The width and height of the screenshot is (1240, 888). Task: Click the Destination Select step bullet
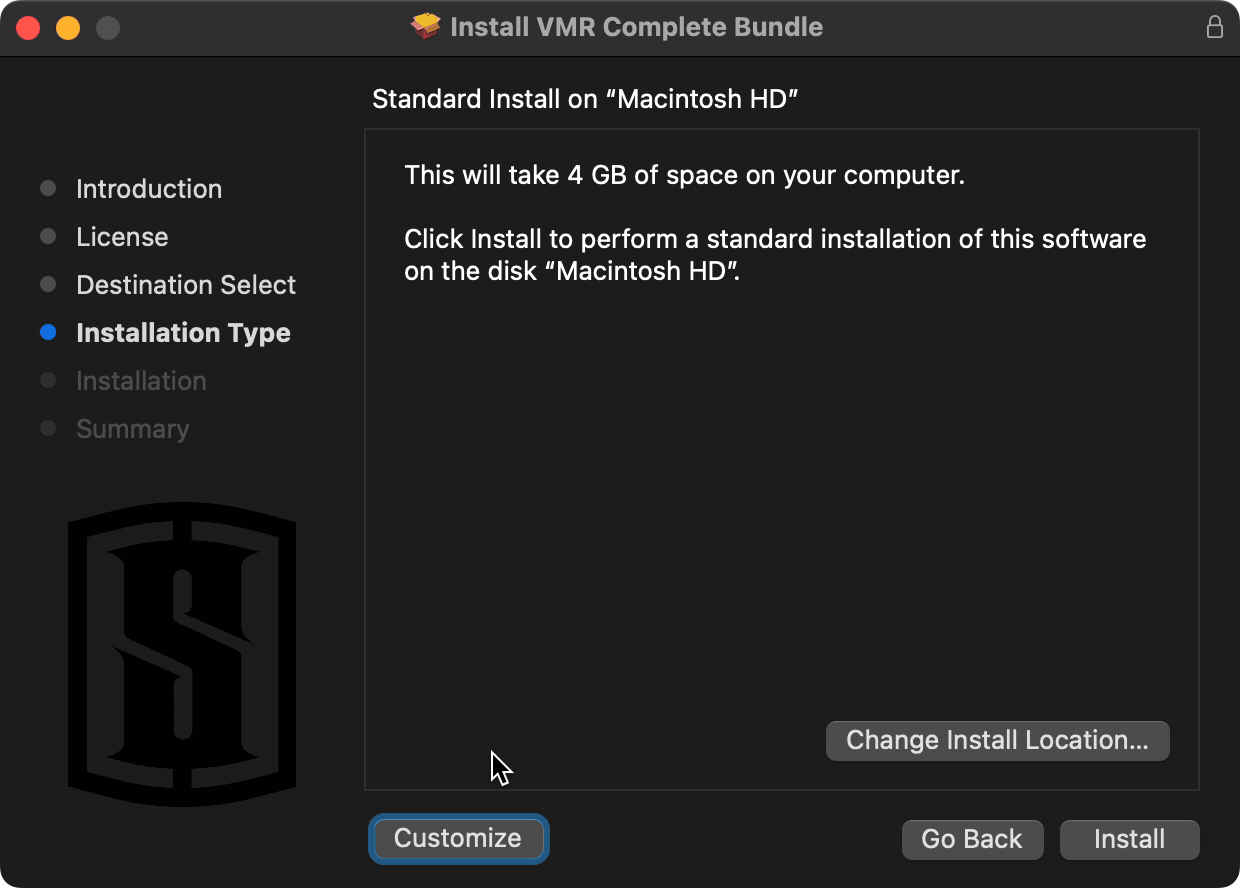[x=48, y=285]
